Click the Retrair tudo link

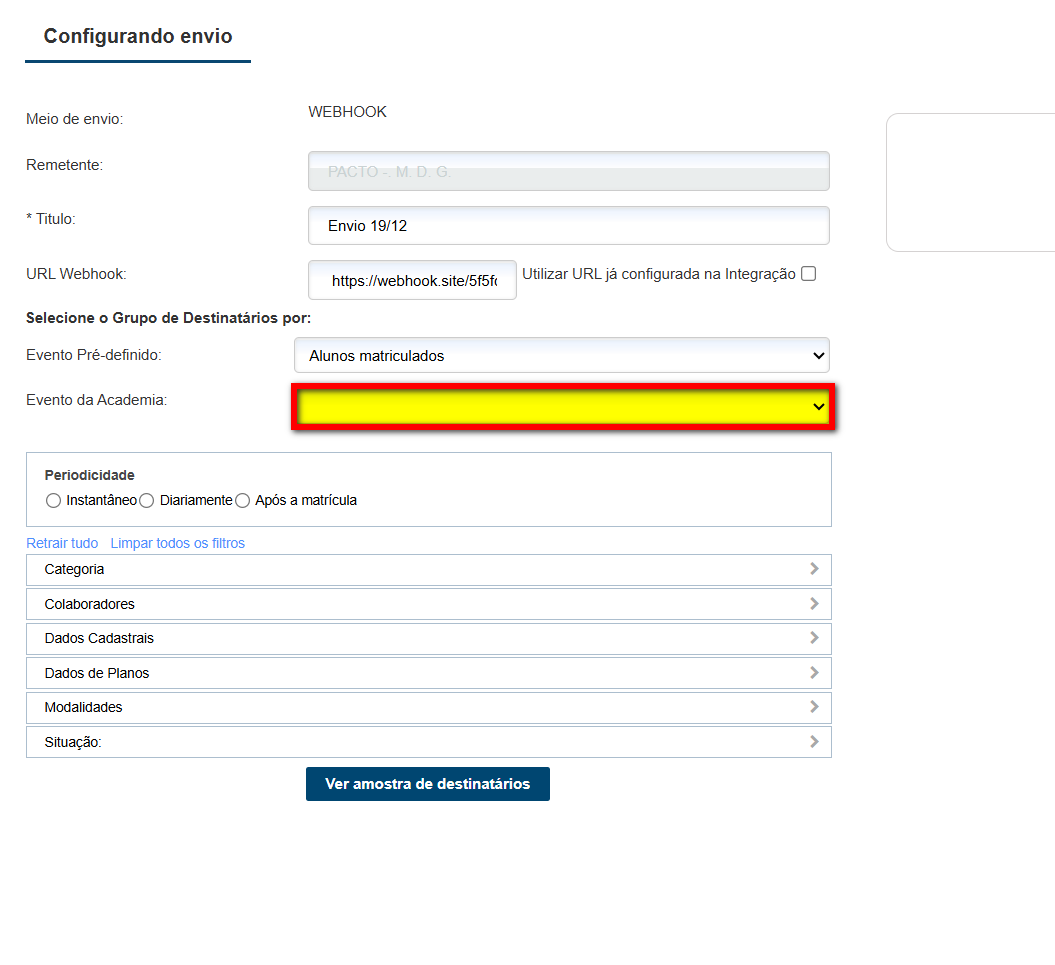click(62, 543)
